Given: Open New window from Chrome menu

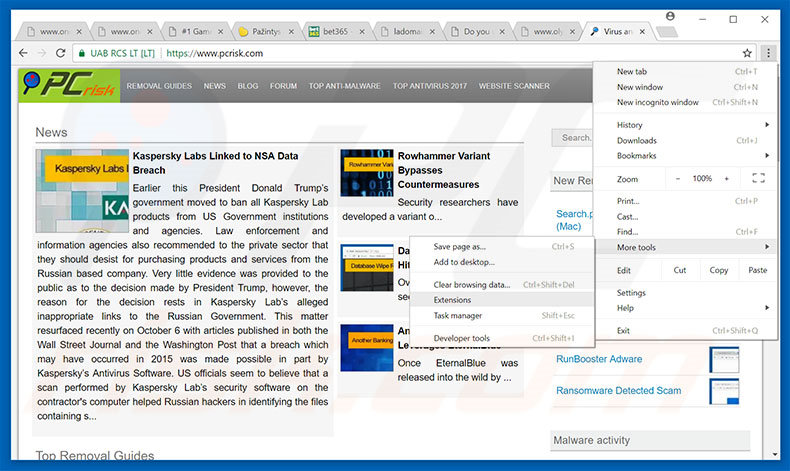Looking at the screenshot, I should click(685, 87).
